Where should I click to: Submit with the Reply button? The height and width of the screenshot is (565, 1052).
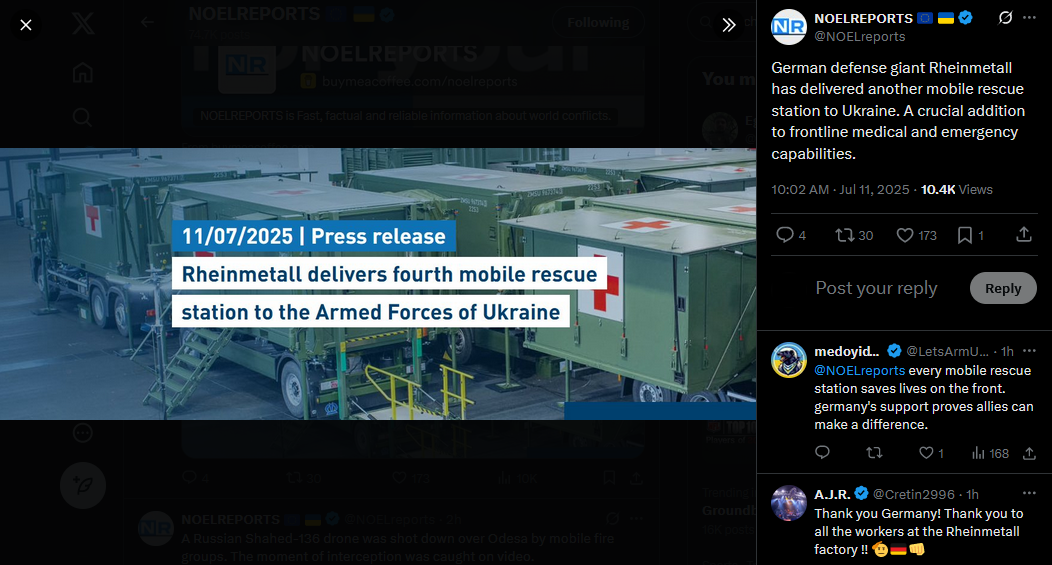pyautogui.click(x=1003, y=288)
